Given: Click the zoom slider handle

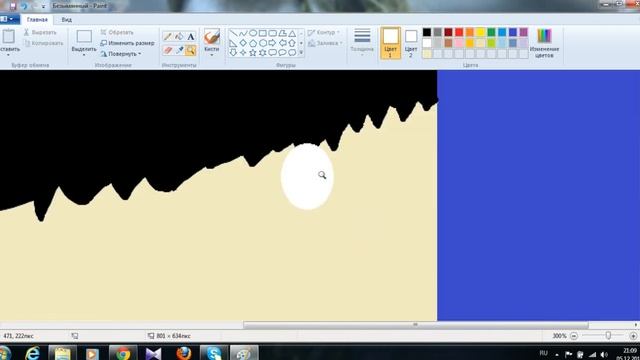Looking at the screenshot, I should (608, 336).
